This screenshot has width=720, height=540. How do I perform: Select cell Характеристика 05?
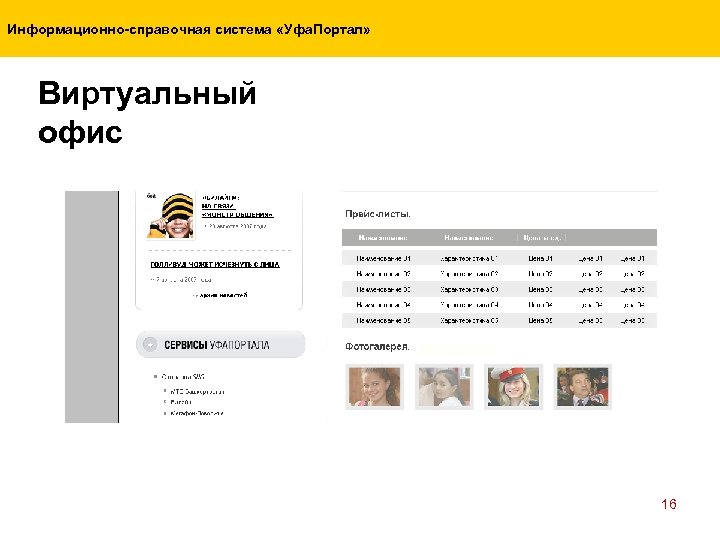pyautogui.click(x=469, y=321)
